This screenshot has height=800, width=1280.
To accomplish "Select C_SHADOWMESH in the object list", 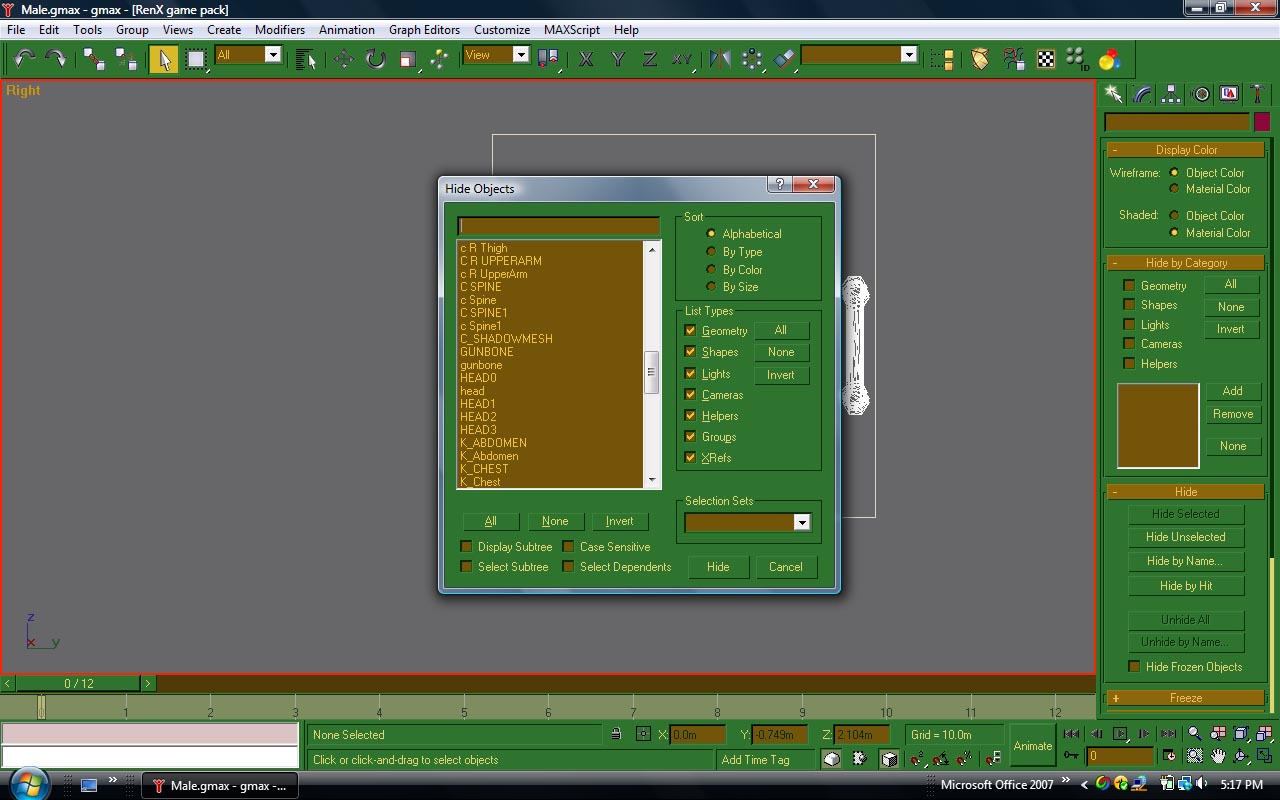I will point(506,339).
